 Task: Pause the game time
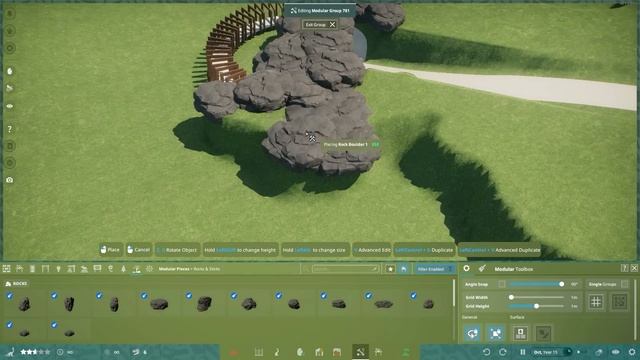pos(522,352)
